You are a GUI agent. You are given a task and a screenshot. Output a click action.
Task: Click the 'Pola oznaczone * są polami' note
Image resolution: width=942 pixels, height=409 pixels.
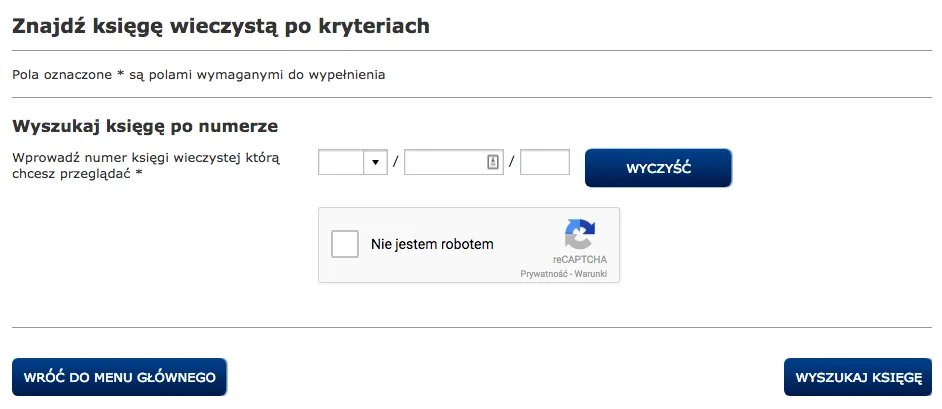tap(199, 75)
